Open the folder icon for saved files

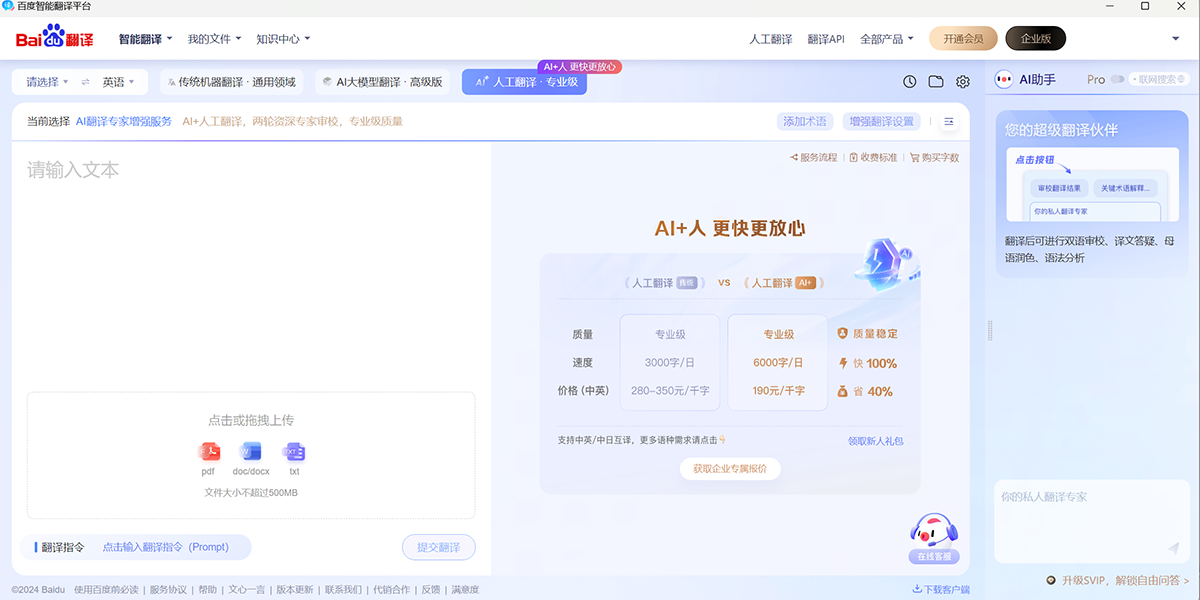[x=935, y=81]
